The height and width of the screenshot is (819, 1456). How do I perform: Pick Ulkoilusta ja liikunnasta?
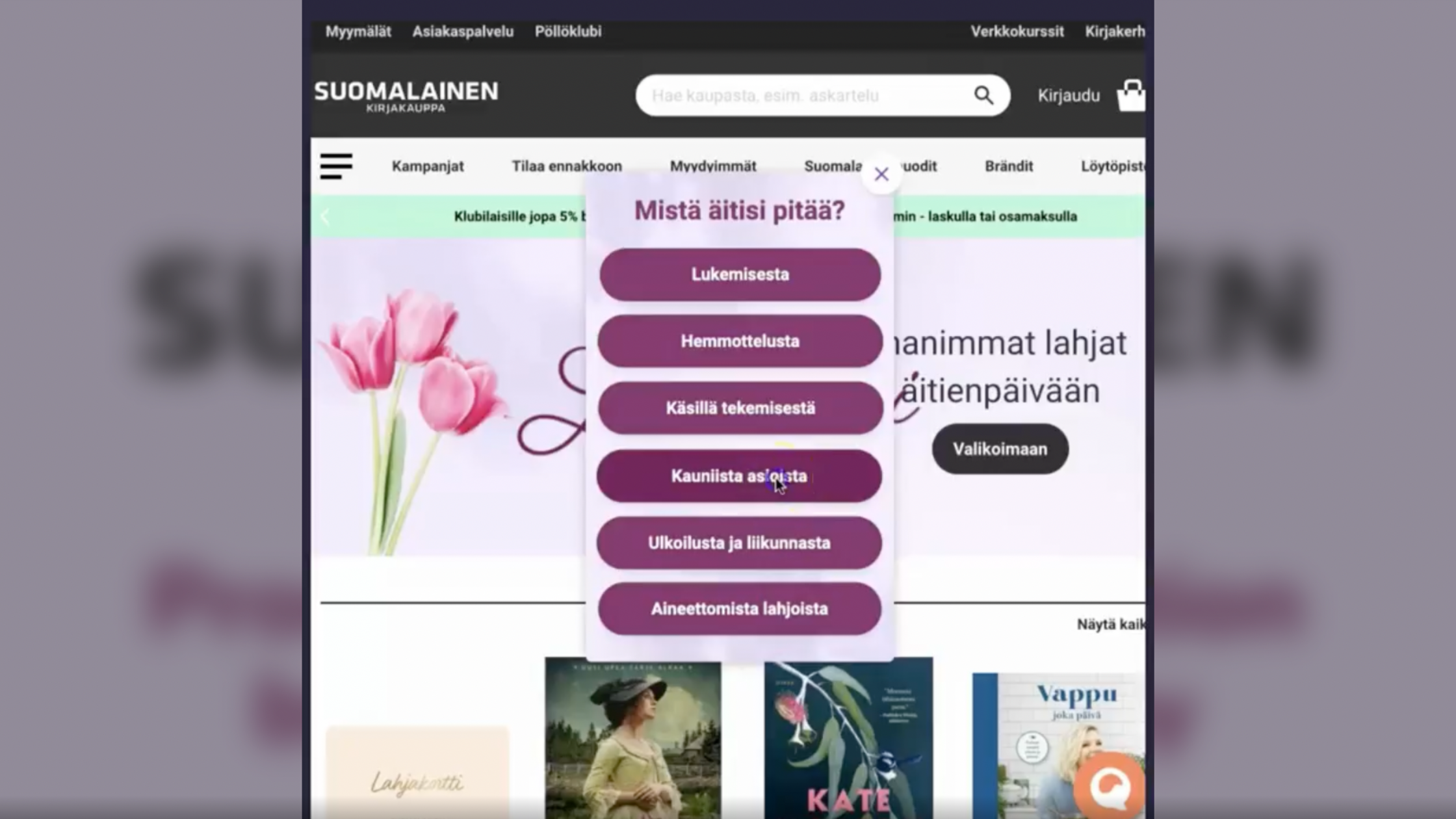click(739, 543)
